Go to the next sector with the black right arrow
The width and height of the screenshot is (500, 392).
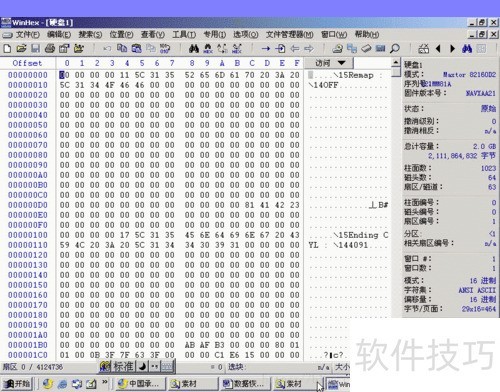(452, 49)
